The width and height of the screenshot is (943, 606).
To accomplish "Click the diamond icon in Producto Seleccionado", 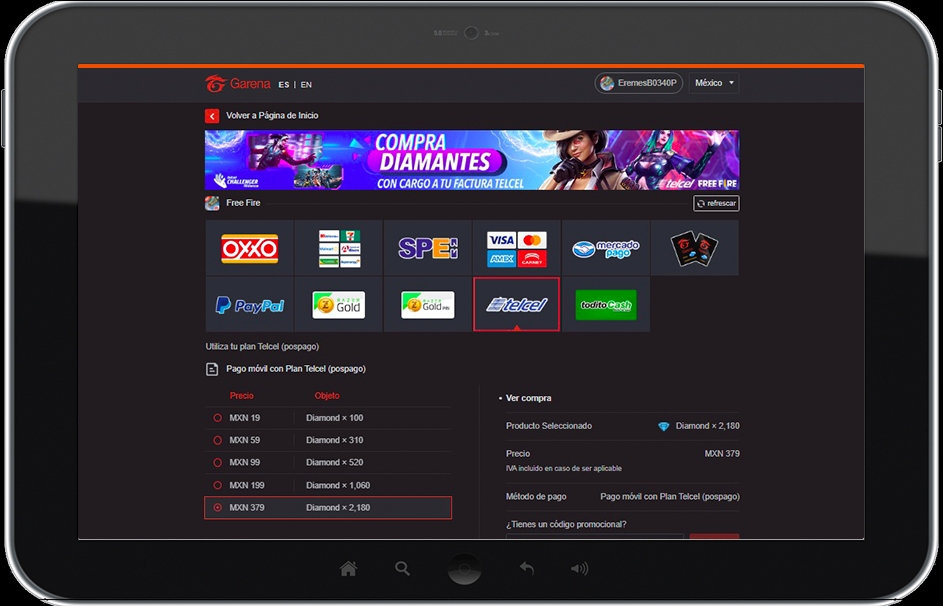I will [663, 426].
